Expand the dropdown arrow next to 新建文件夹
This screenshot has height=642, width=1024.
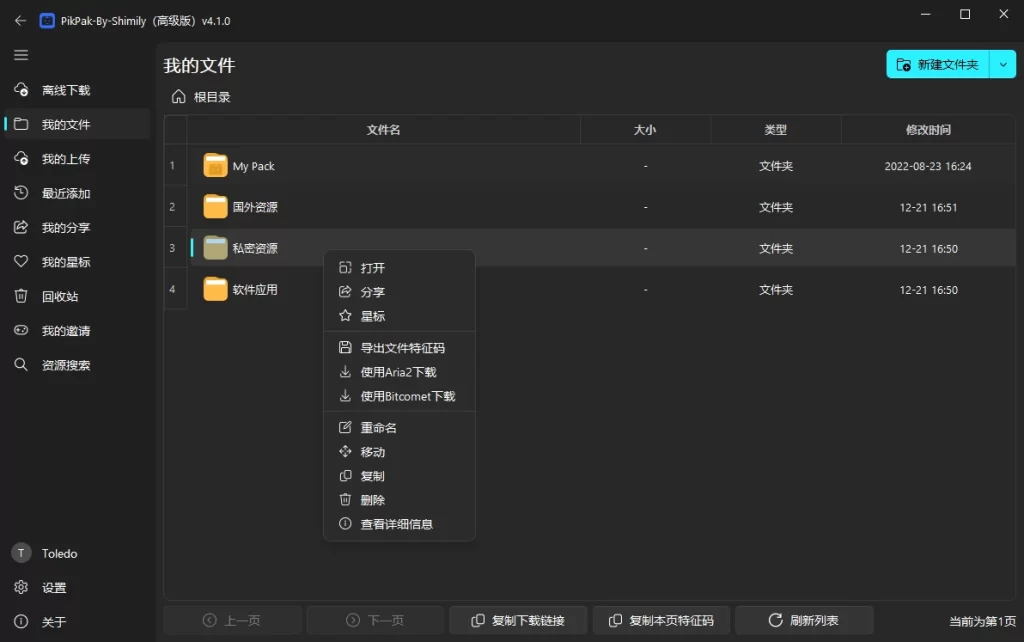(x=1002, y=64)
